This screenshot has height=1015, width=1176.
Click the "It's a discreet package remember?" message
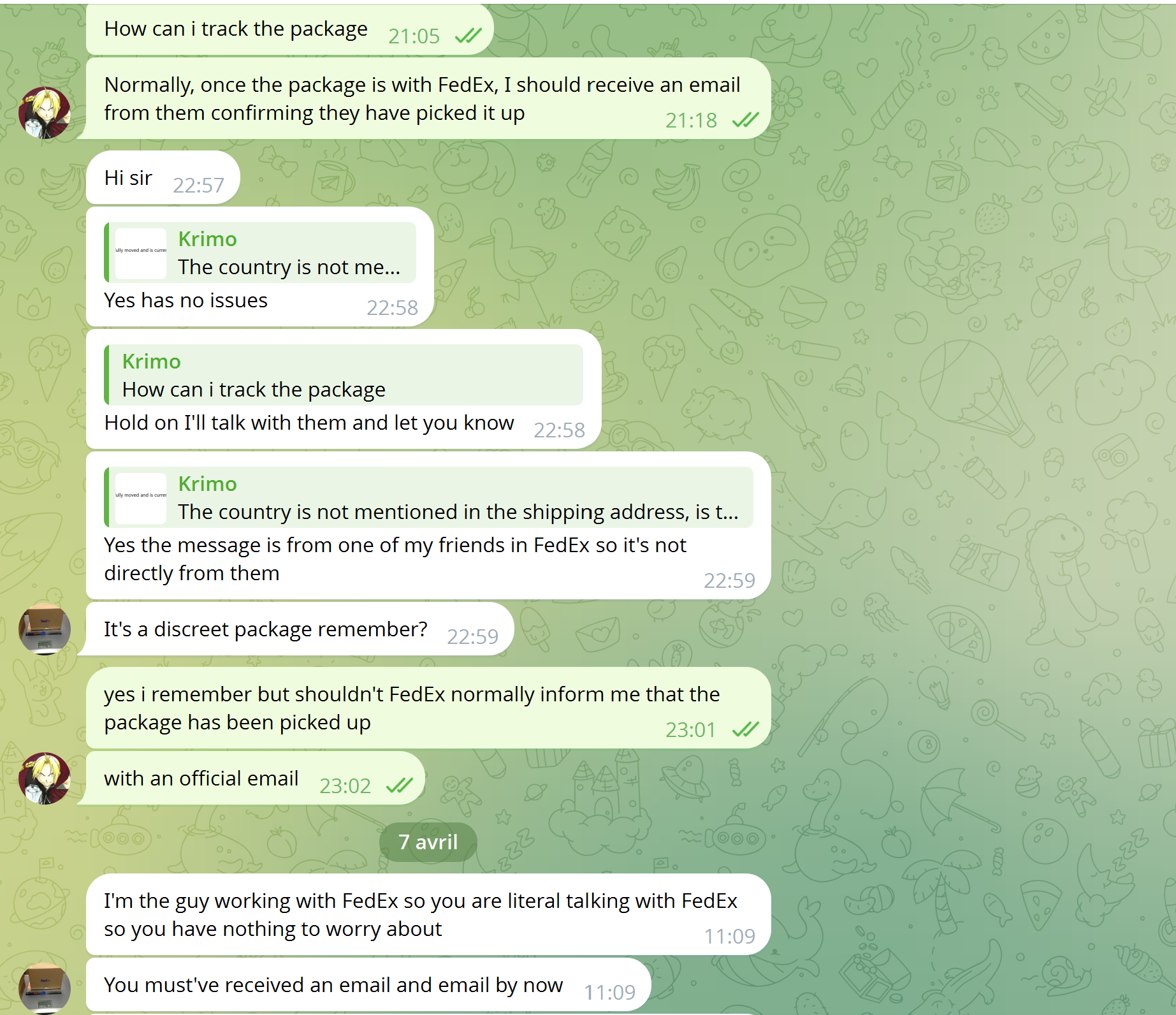click(265, 629)
